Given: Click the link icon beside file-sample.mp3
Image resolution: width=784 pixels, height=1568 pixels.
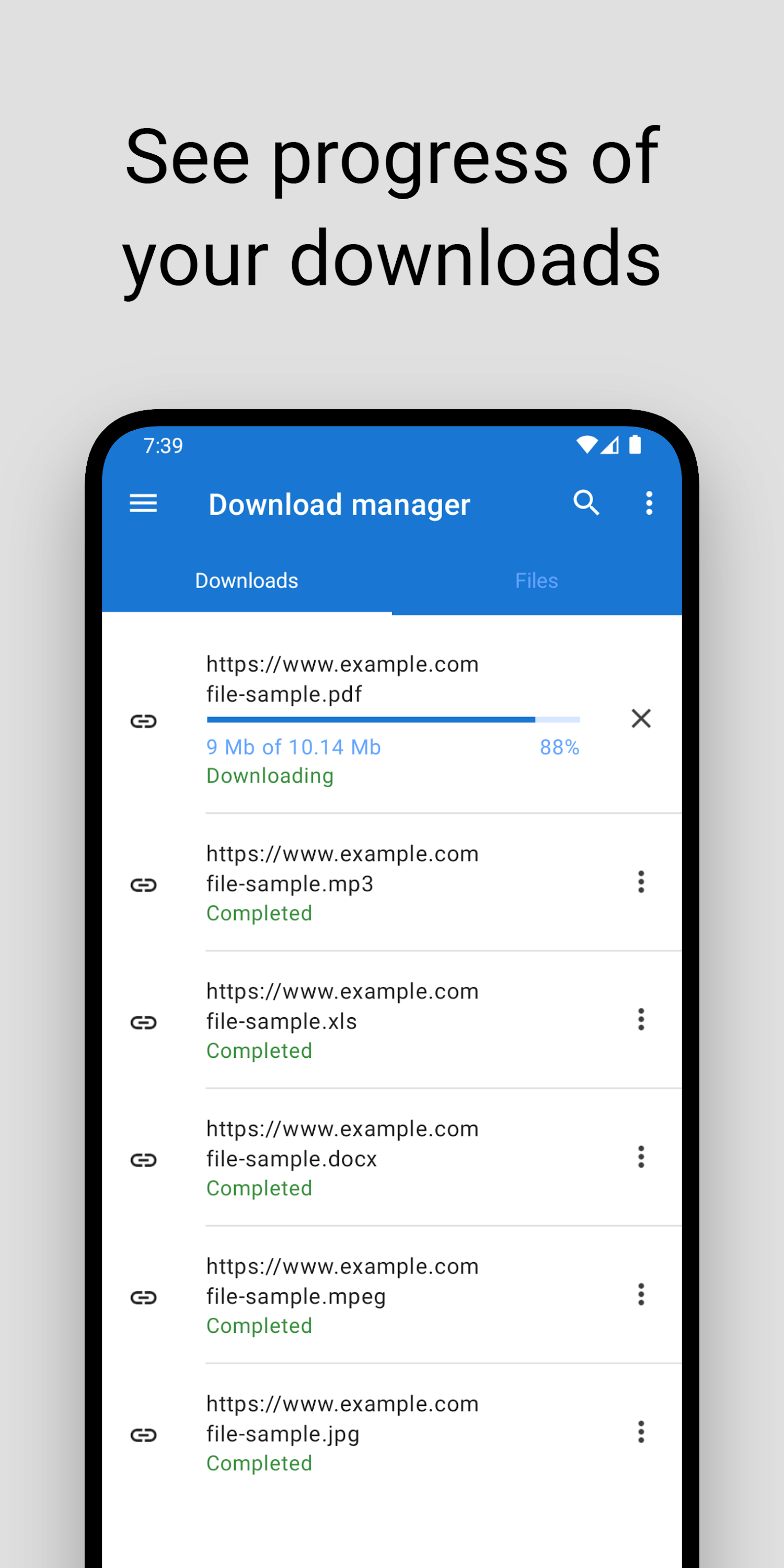Looking at the screenshot, I should pos(144,884).
